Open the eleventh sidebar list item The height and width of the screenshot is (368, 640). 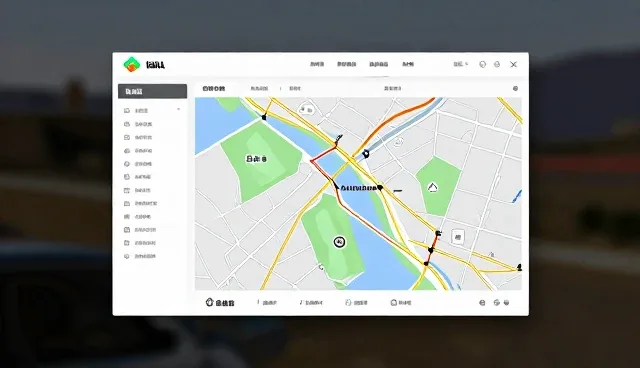tap(140, 243)
